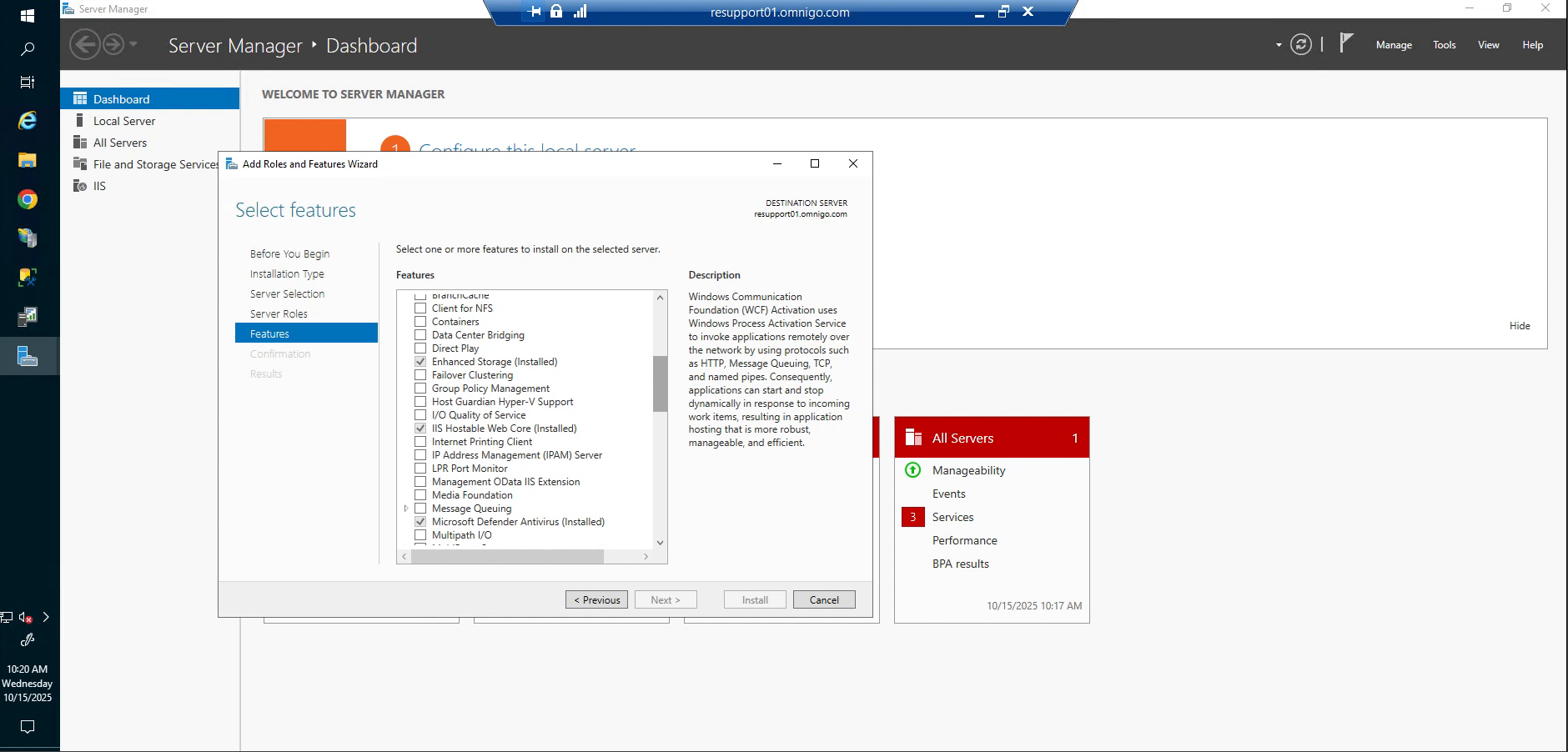Enable the Failover Clustering feature
The image size is (1568, 752).
(x=420, y=374)
